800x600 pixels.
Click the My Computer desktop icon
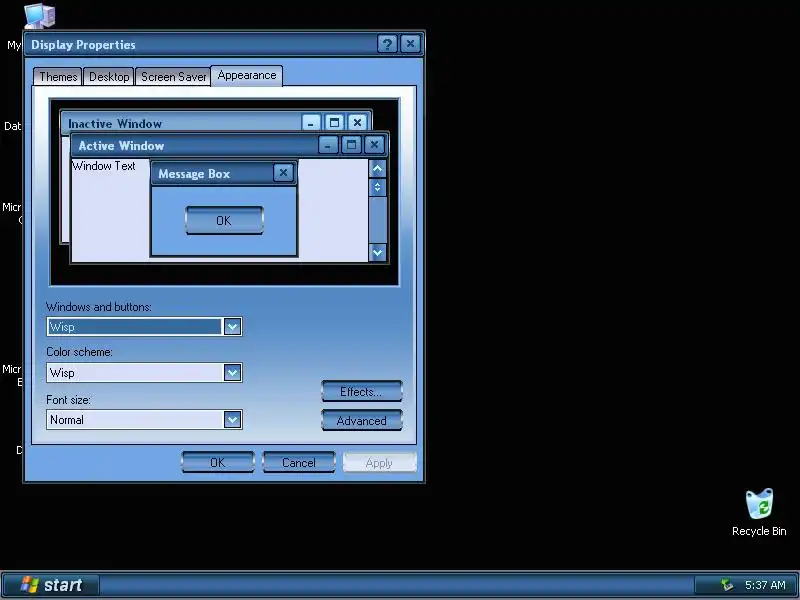(39, 15)
